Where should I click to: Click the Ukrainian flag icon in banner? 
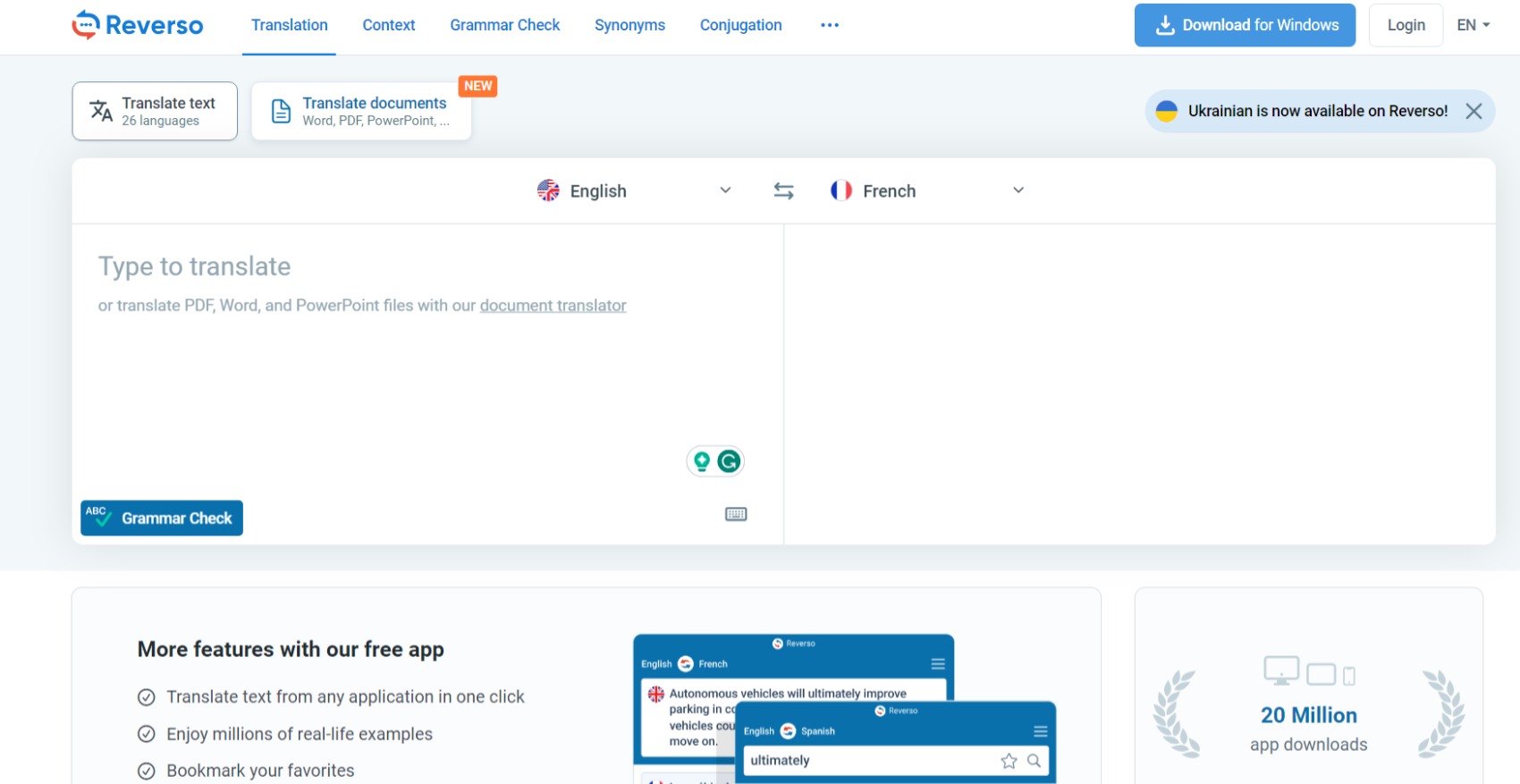[1166, 111]
